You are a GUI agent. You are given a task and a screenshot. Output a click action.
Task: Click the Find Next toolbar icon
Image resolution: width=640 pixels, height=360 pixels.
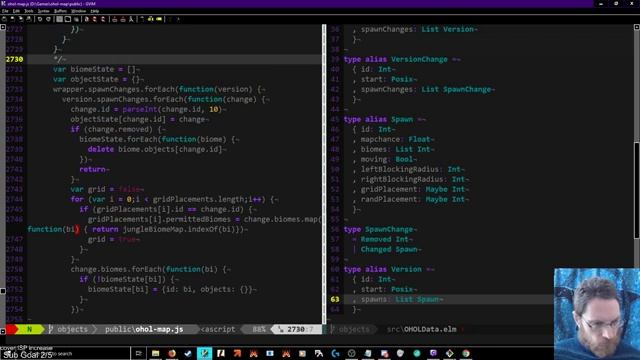(x=95, y=19)
